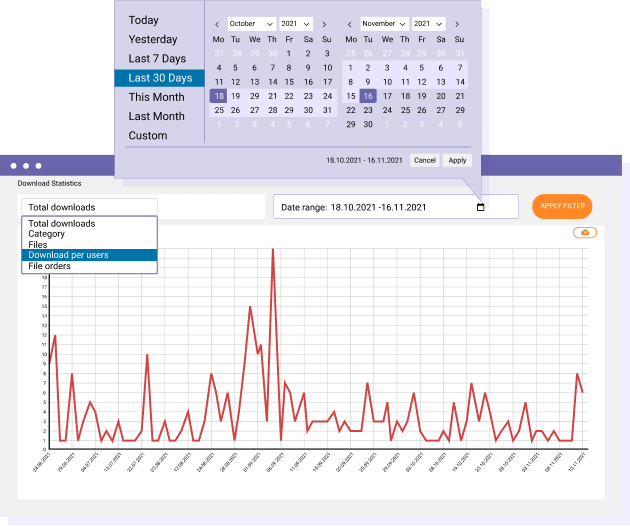Pick October 13 in the calendar
630x526 pixels.
(x=255, y=82)
